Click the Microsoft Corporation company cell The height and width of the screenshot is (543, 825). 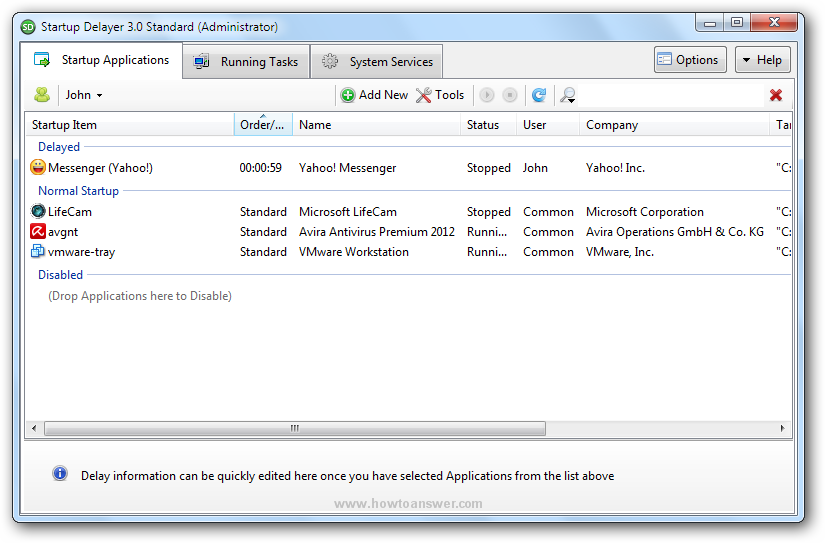pyautogui.click(x=645, y=212)
